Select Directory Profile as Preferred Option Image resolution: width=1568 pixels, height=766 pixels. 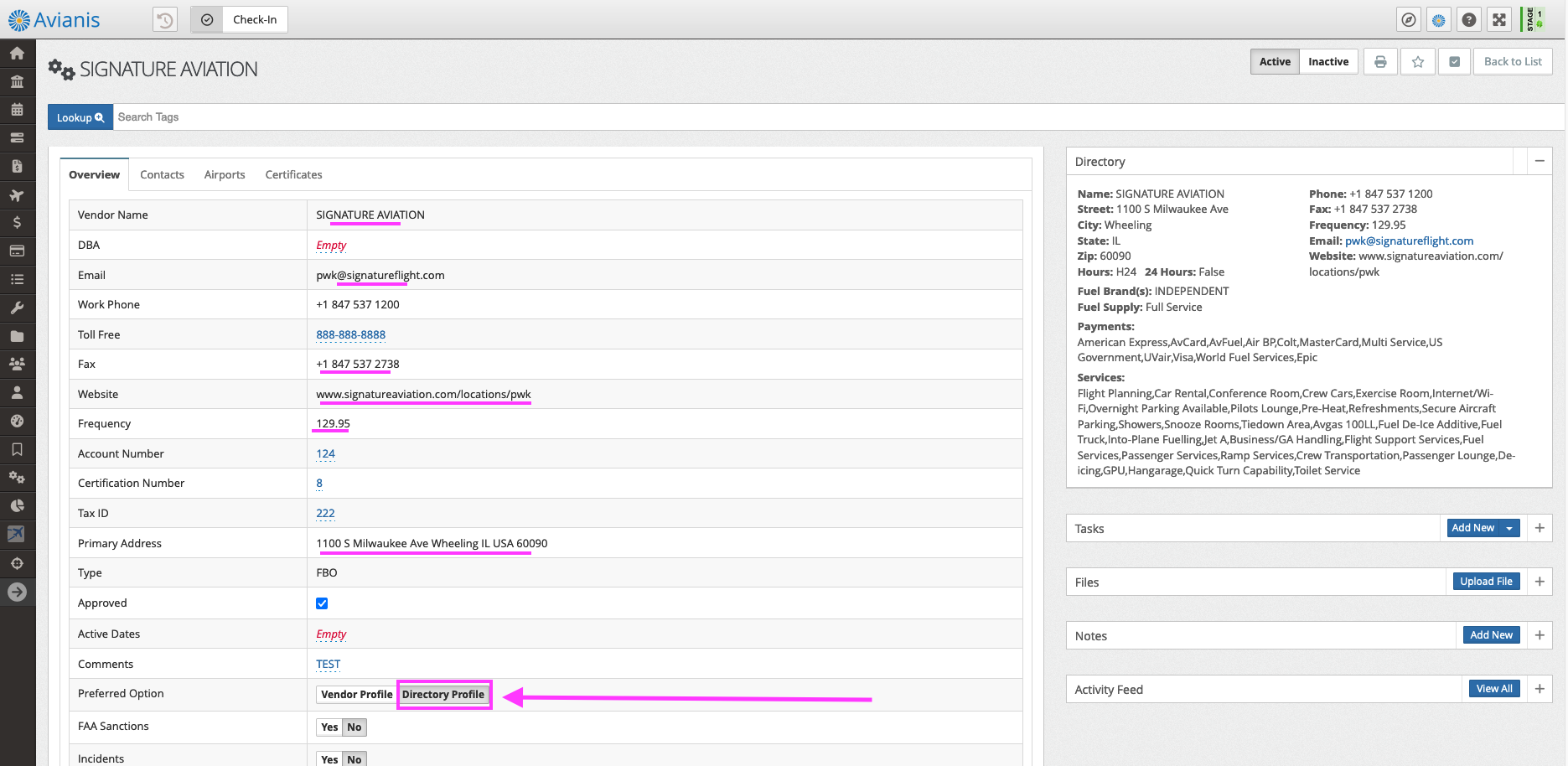point(443,695)
